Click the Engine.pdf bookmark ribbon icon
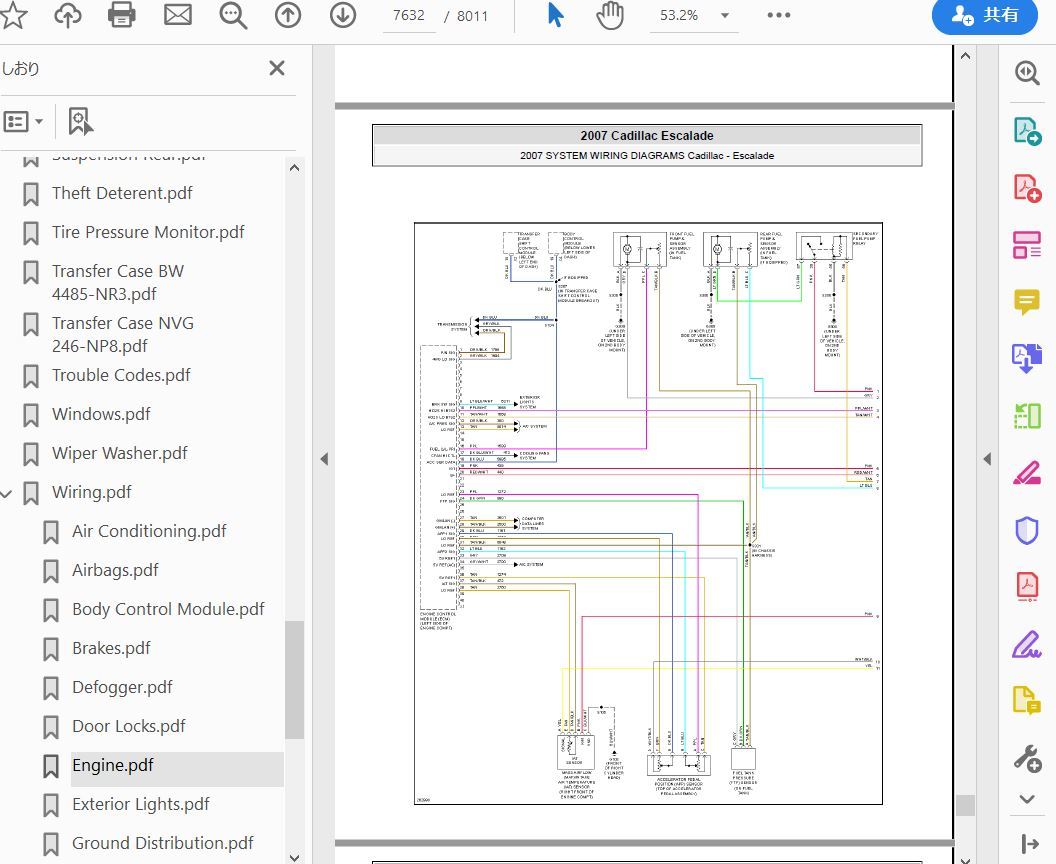Image resolution: width=1056 pixels, height=864 pixels. [x=51, y=766]
